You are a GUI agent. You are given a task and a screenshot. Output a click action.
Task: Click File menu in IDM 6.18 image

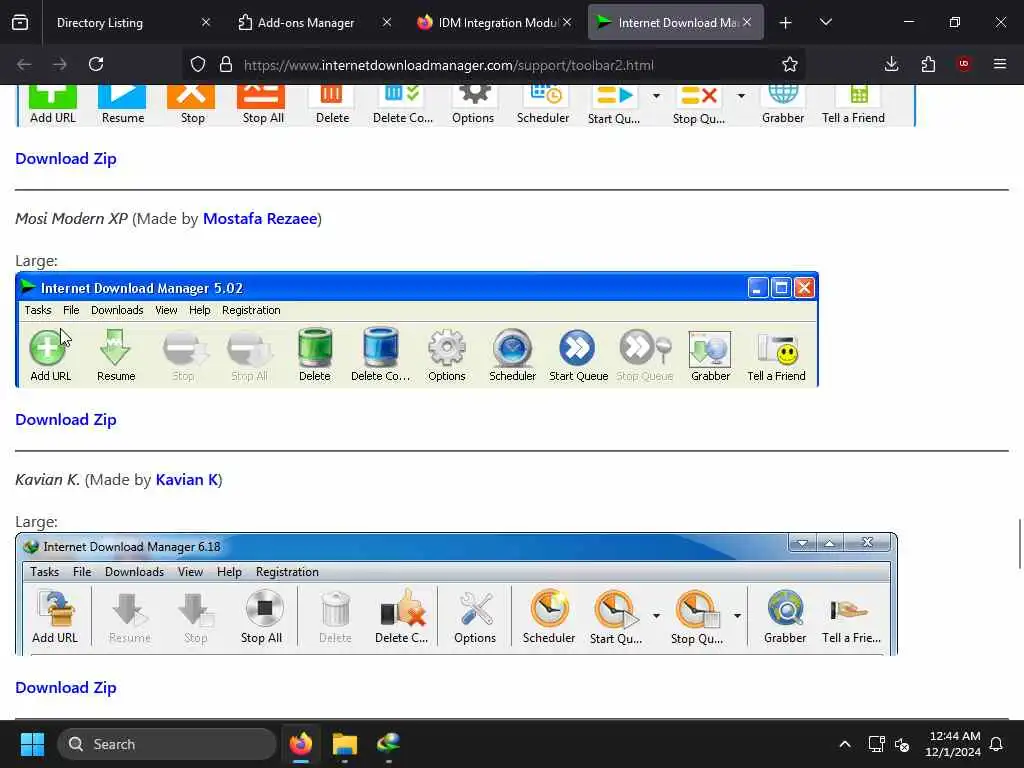tap(82, 572)
